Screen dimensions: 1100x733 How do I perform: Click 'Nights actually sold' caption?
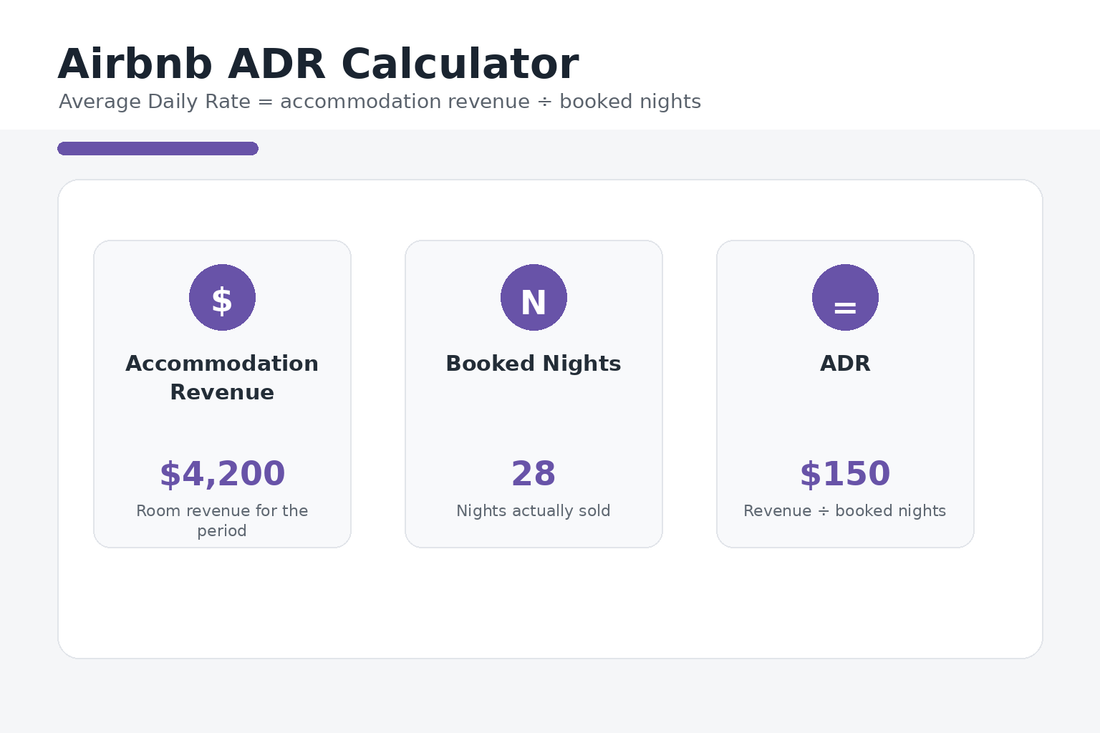[534, 511]
